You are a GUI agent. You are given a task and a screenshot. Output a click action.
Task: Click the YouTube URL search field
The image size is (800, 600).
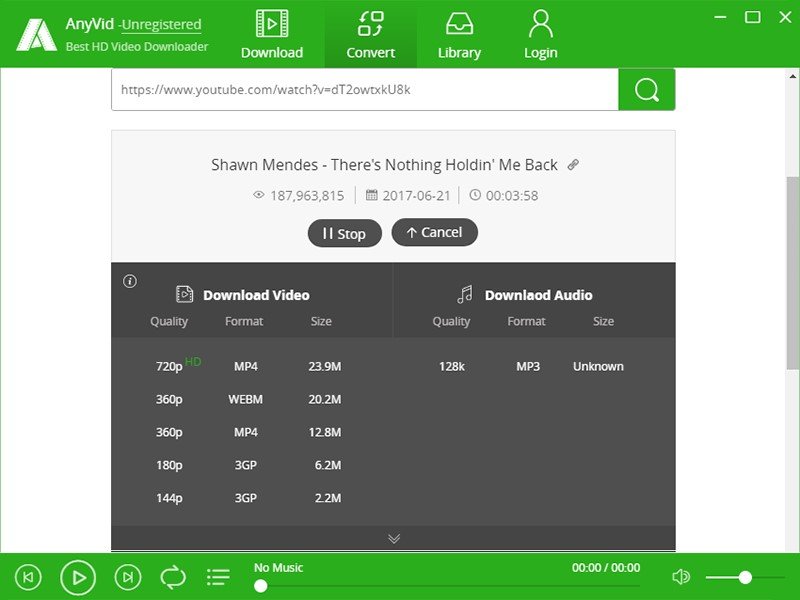tap(365, 90)
